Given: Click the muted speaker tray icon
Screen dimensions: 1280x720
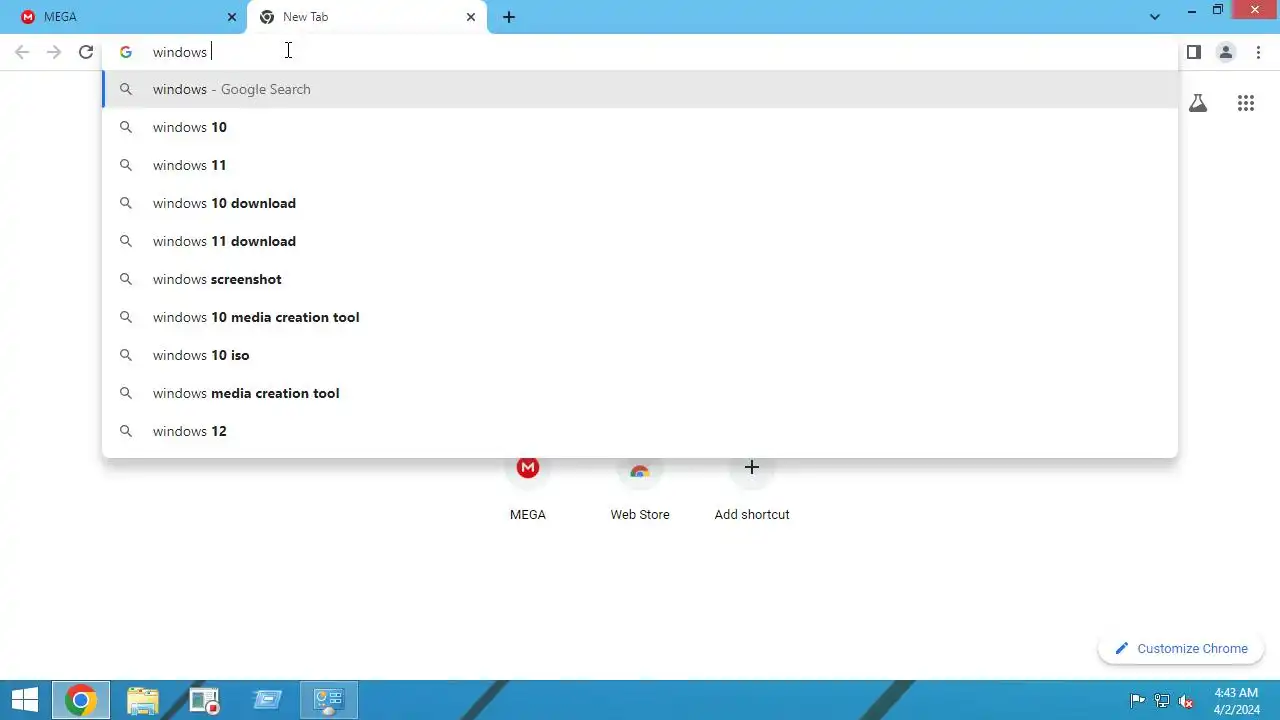Looking at the screenshot, I should click(1187, 701).
